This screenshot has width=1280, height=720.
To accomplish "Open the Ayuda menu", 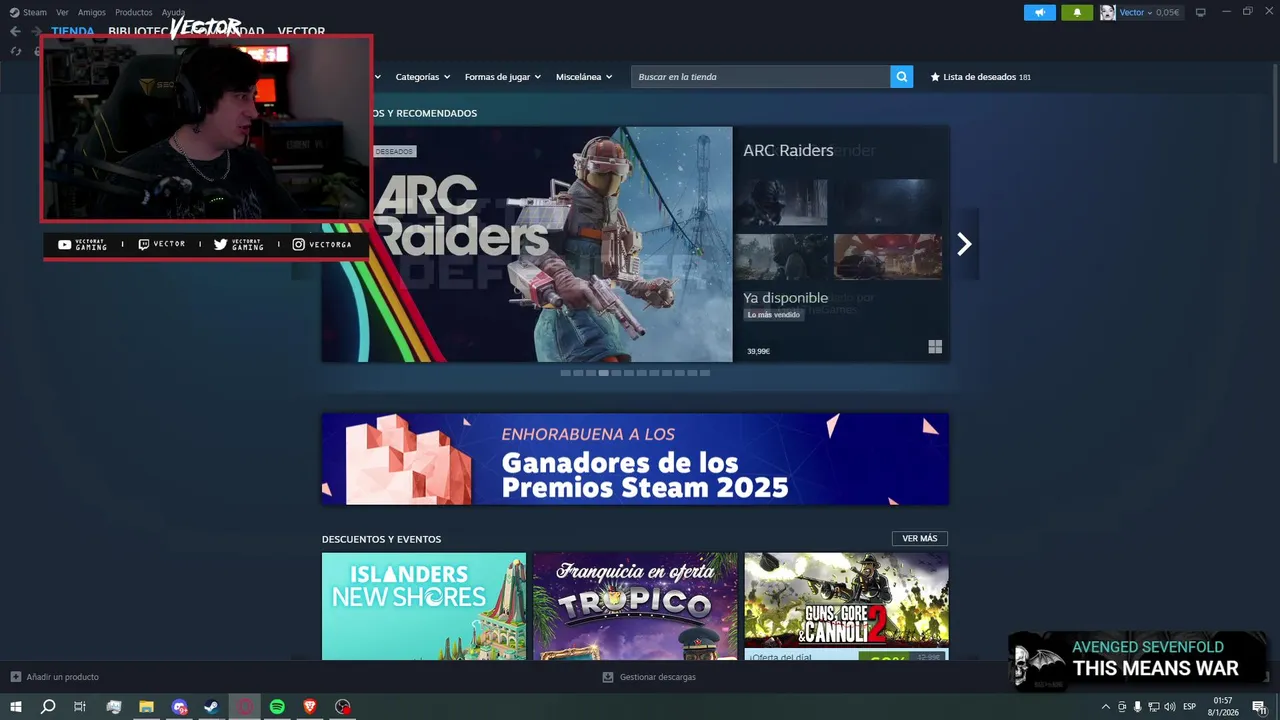I will (x=173, y=13).
